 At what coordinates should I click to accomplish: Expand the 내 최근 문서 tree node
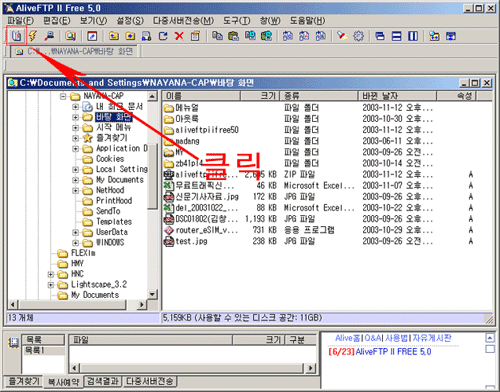click(x=76, y=107)
